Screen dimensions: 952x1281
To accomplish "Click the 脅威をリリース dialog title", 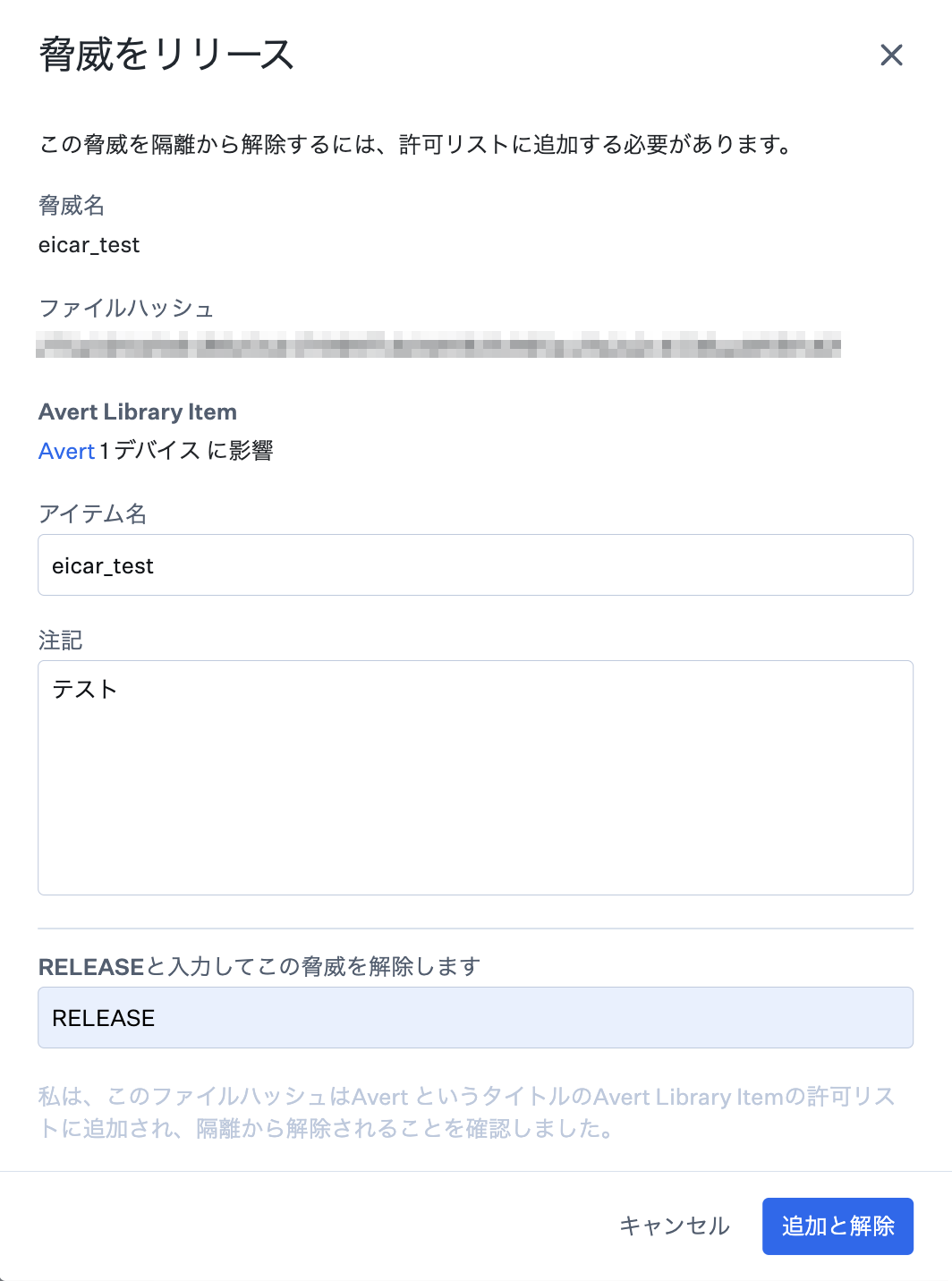I will [x=166, y=55].
